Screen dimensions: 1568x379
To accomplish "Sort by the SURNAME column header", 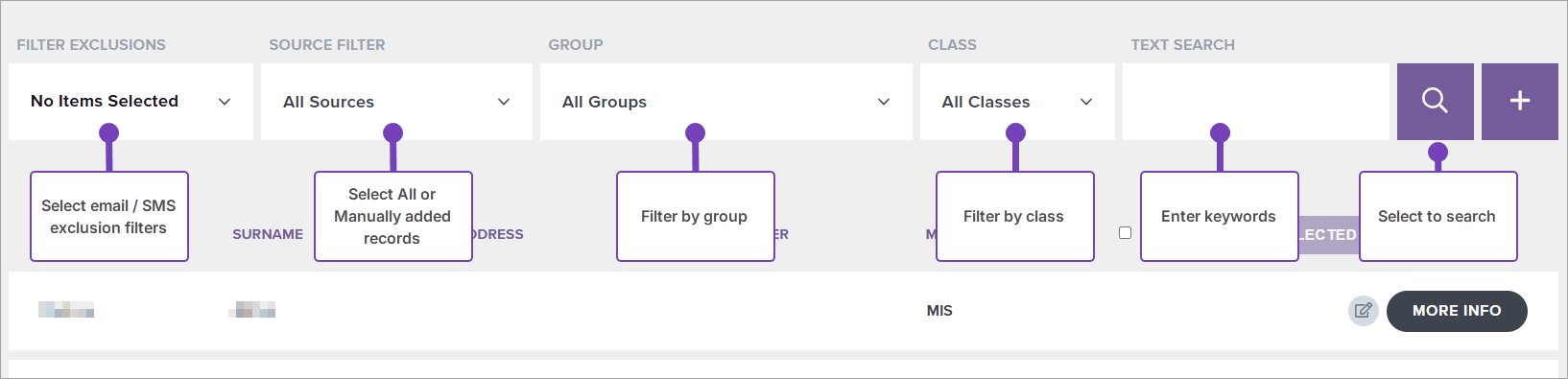I will (x=268, y=234).
